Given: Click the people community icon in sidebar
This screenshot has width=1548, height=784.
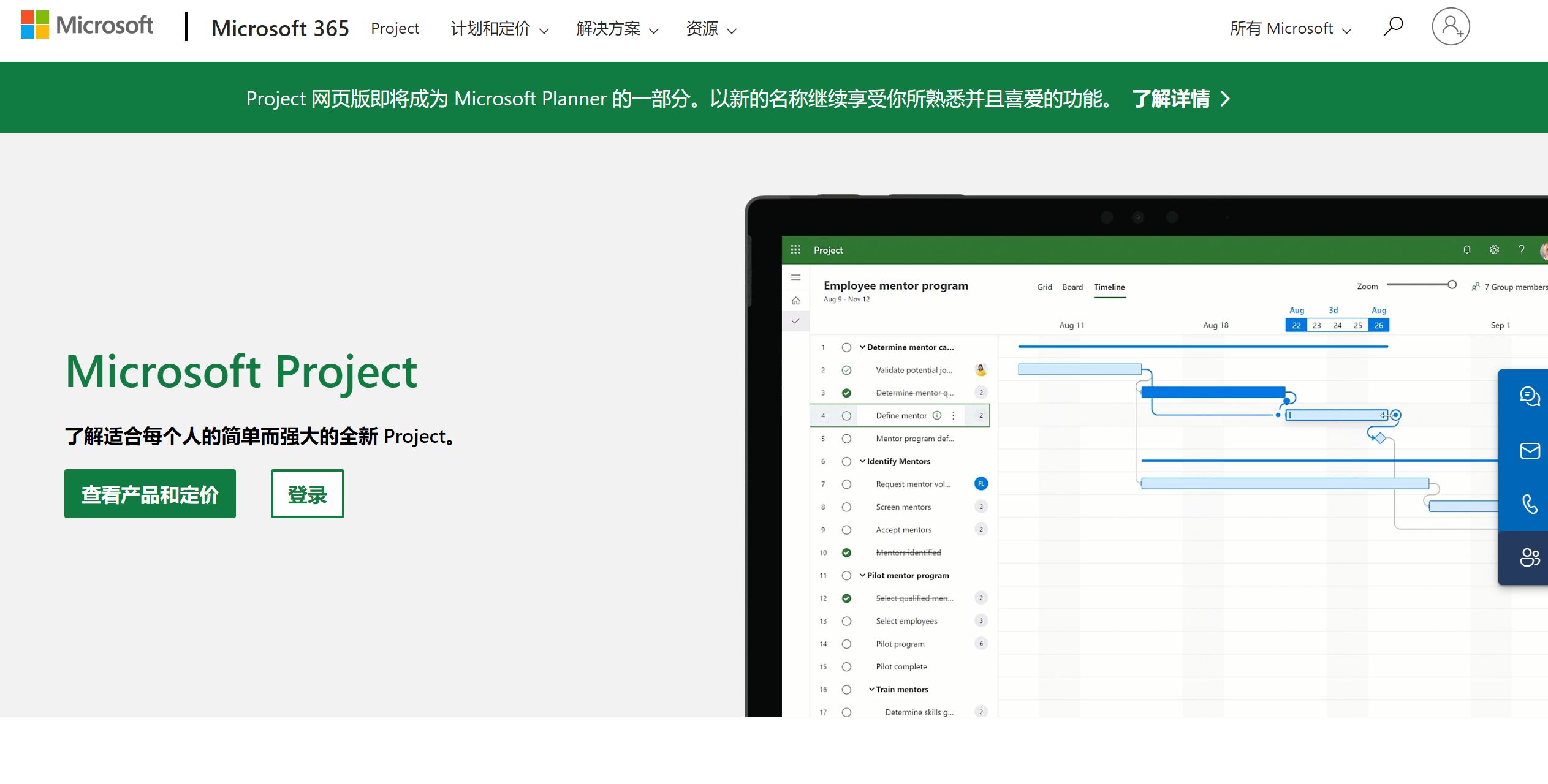Looking at the screenshot, I should (1529, 557).
